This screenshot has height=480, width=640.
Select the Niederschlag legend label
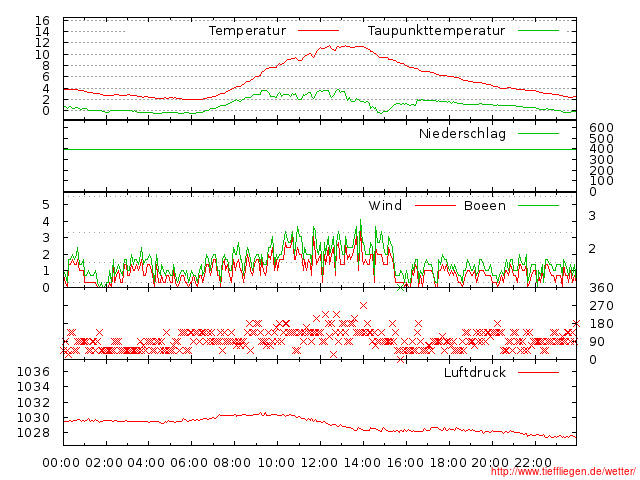pyautogui.click(x=462, y=133)
